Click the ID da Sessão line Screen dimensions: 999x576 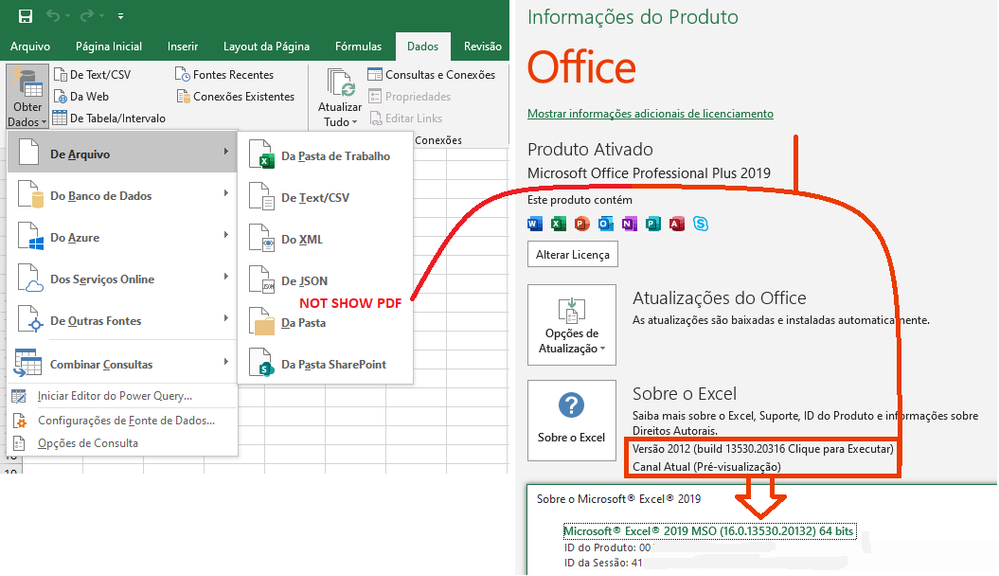coord(603,563)
